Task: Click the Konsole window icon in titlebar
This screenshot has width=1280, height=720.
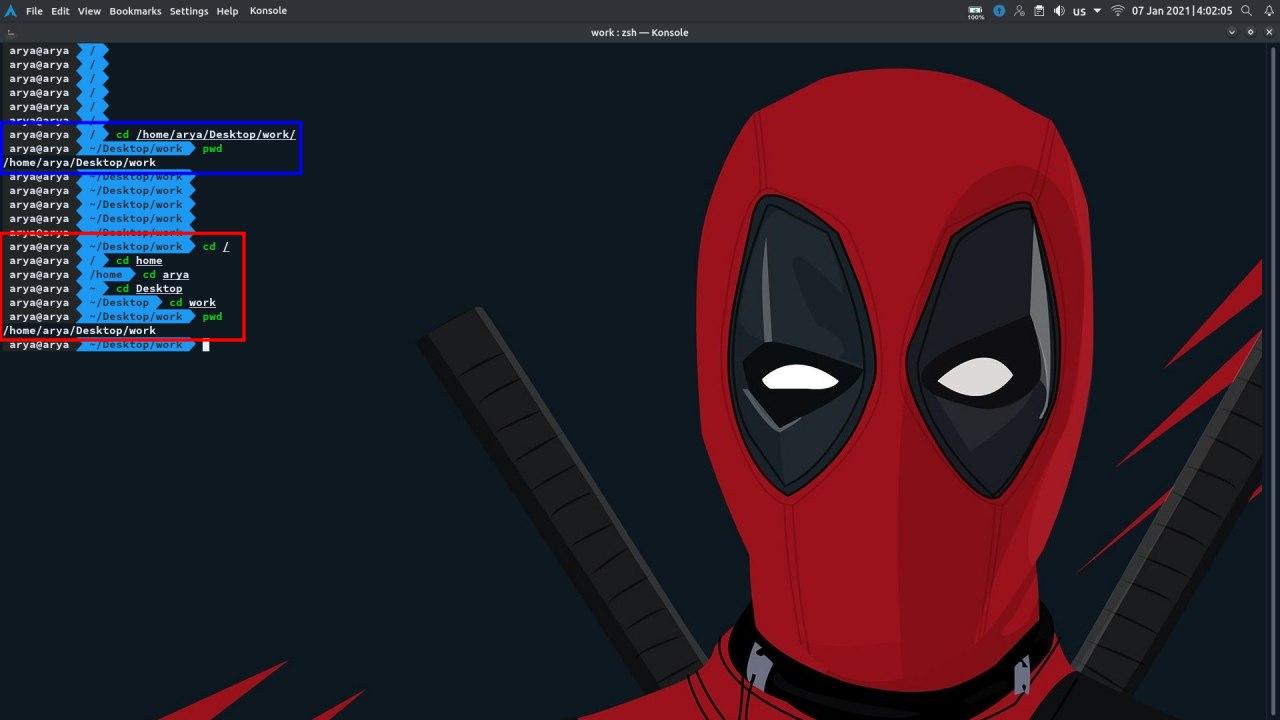Action: tap(10, 33)
